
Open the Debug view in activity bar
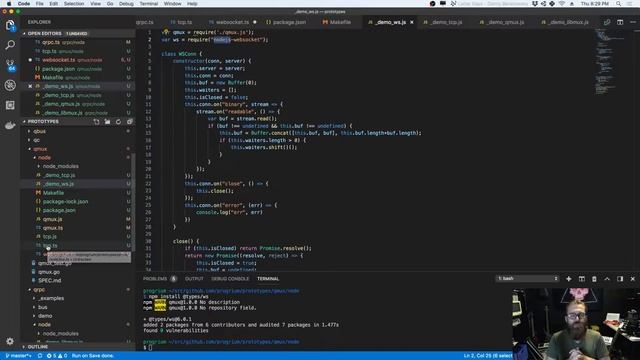[x=10, y=85]
